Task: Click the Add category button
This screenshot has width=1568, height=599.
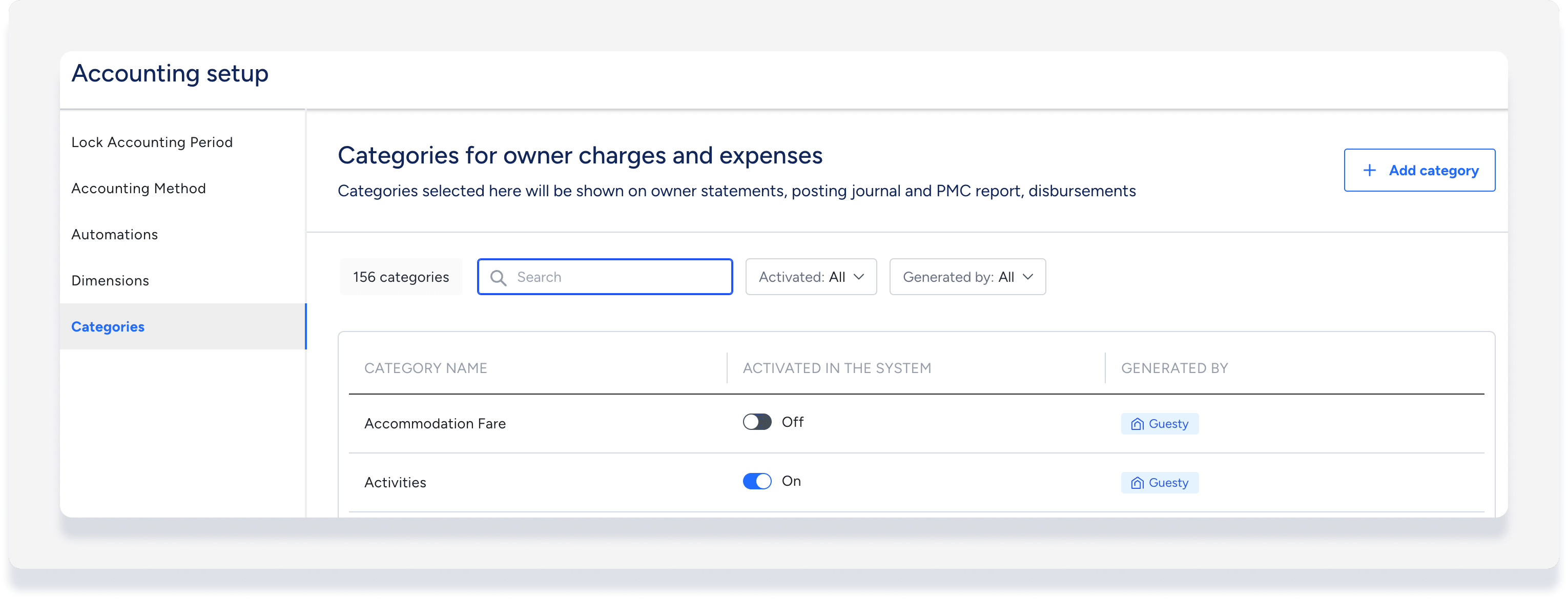Action: [1419, 171]
